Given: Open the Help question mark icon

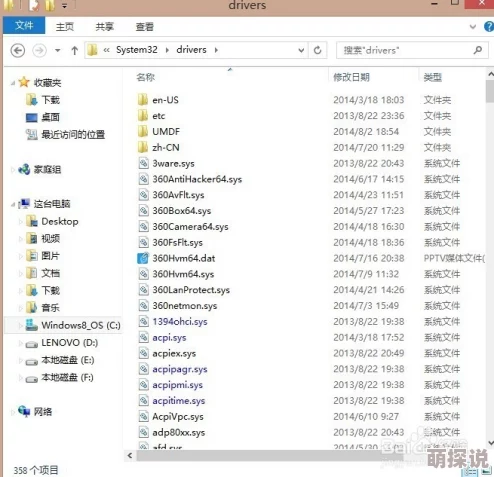Looking at the screenshot, I should [489, 26].
